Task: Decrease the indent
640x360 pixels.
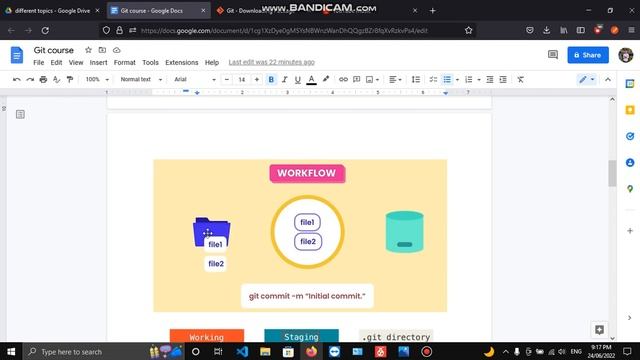Action: click(x=490, y=80)
